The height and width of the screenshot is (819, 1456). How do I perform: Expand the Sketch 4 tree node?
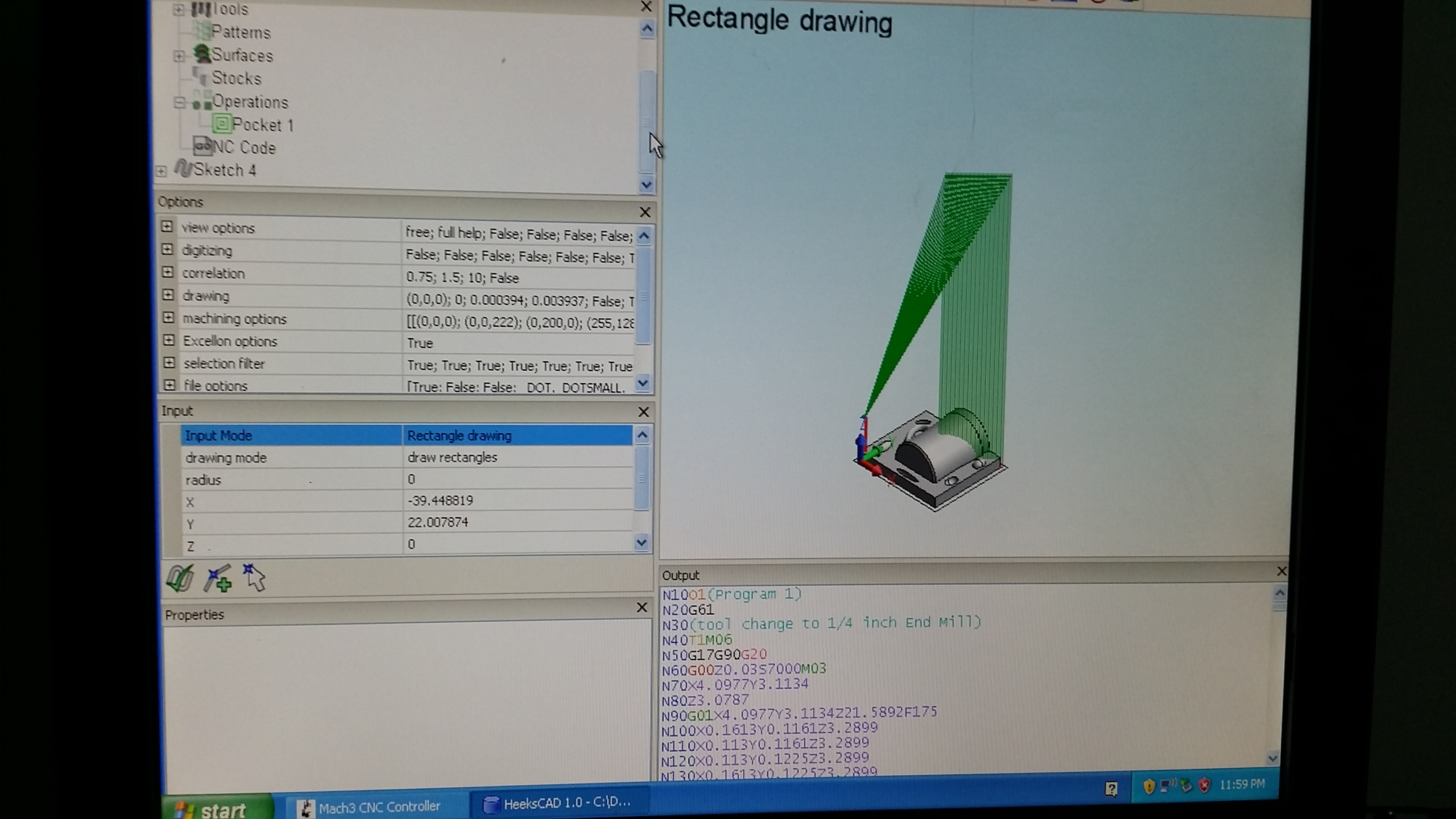(161, 171)
